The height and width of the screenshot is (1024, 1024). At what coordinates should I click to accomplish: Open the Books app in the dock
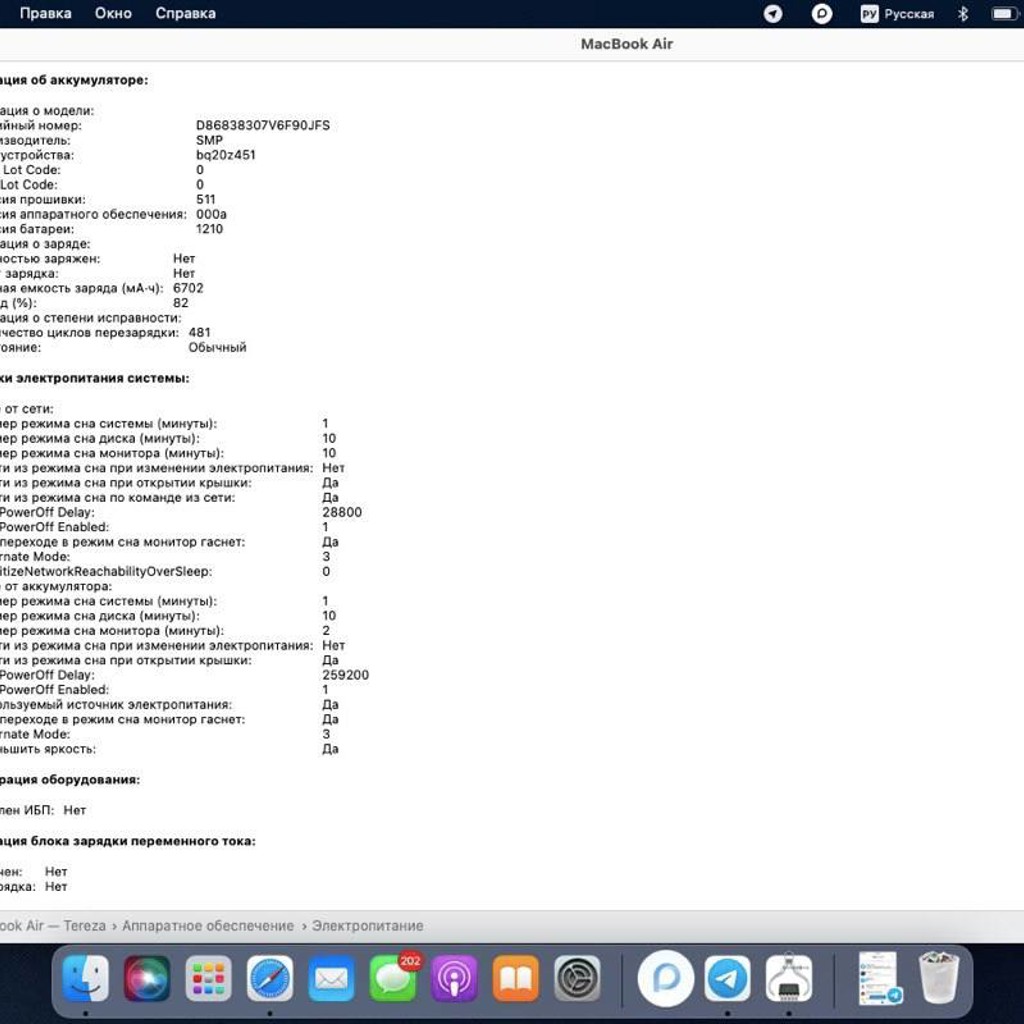click(516, 978)
